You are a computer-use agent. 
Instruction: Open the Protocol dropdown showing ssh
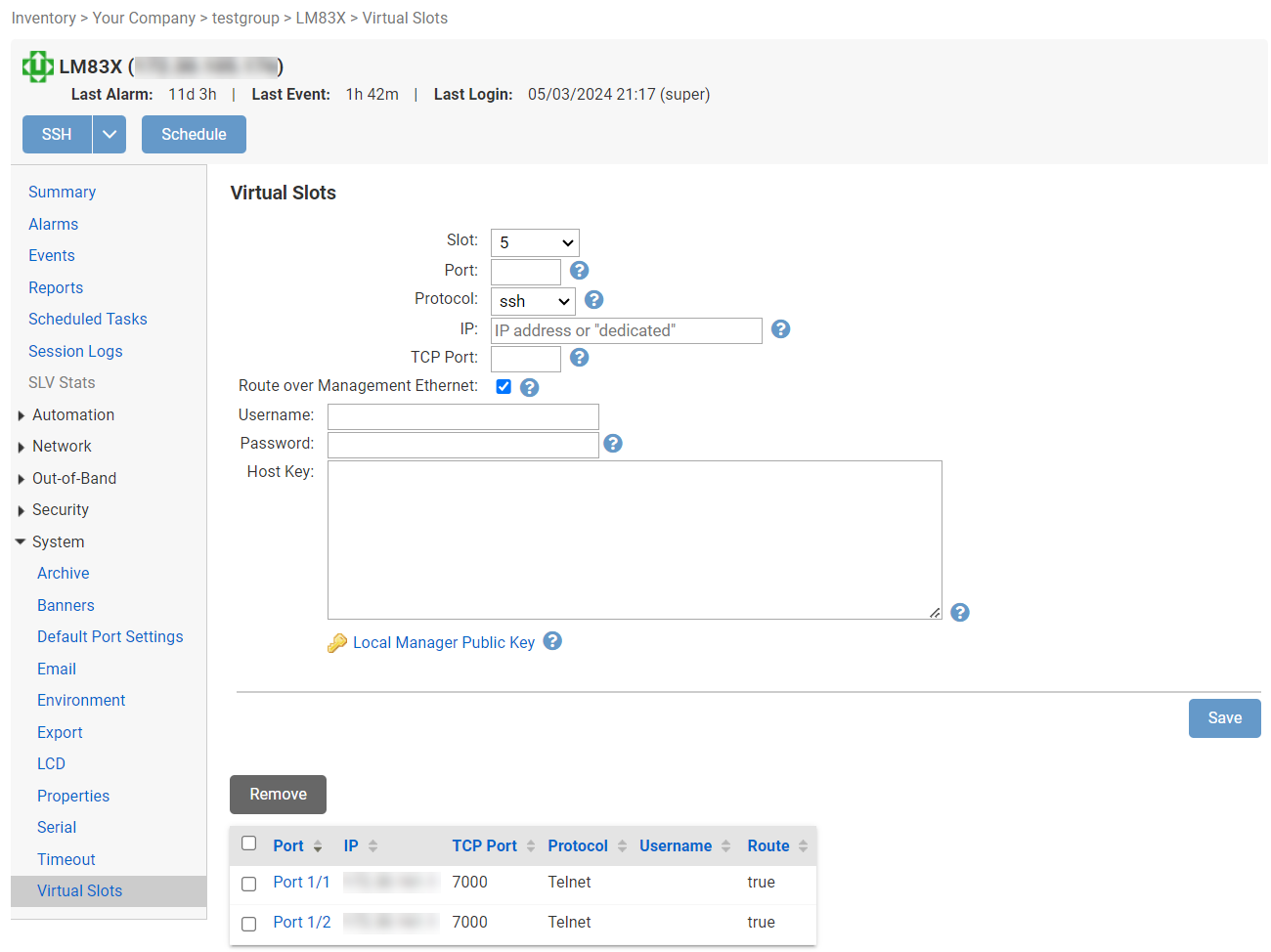tap(533, 301)
